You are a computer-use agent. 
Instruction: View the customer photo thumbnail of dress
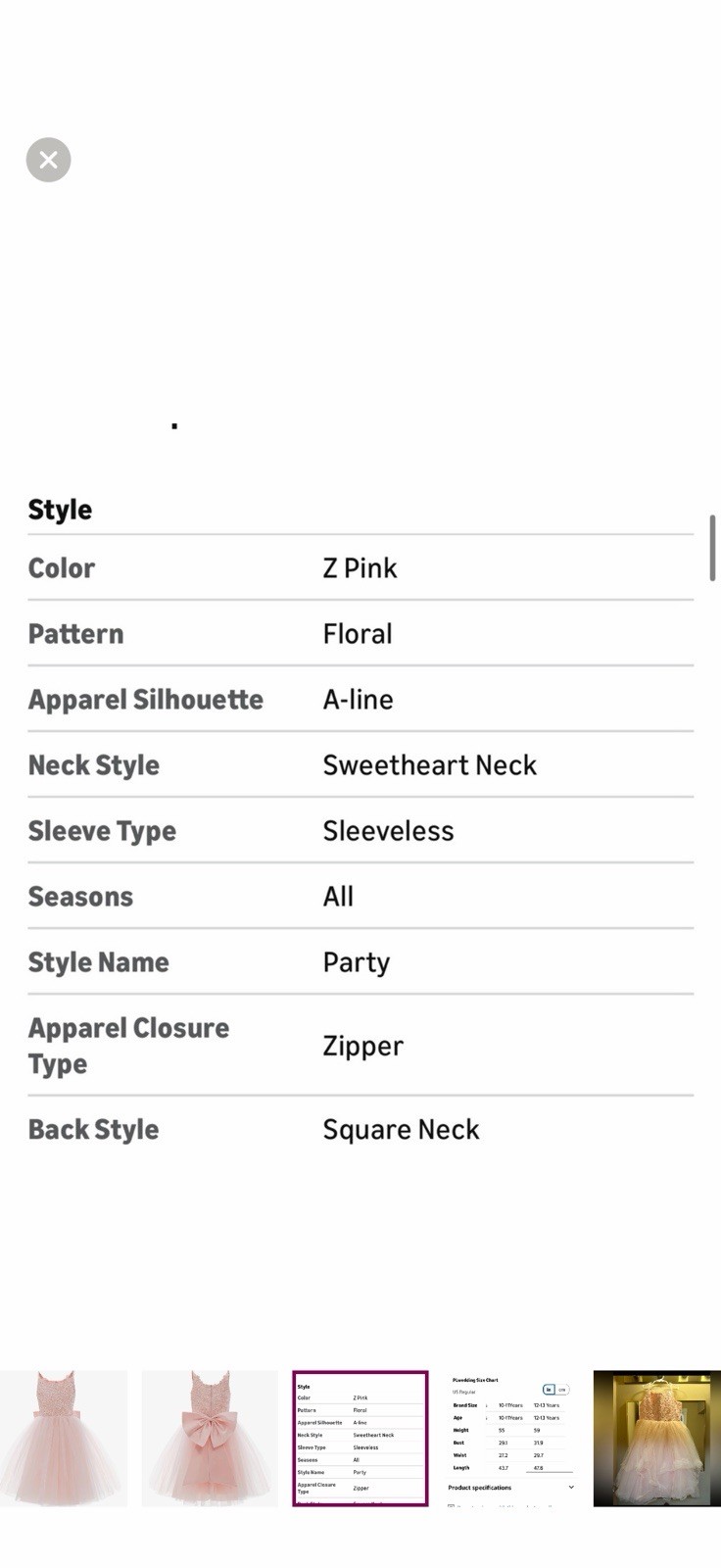(657, 1438)
